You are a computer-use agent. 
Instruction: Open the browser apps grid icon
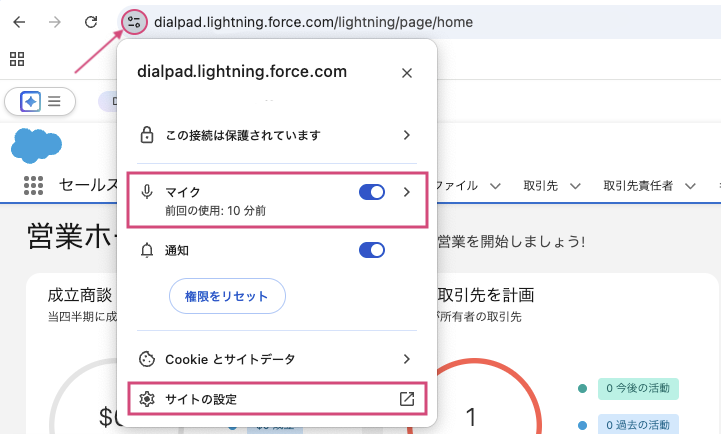(x=17, y=58)
